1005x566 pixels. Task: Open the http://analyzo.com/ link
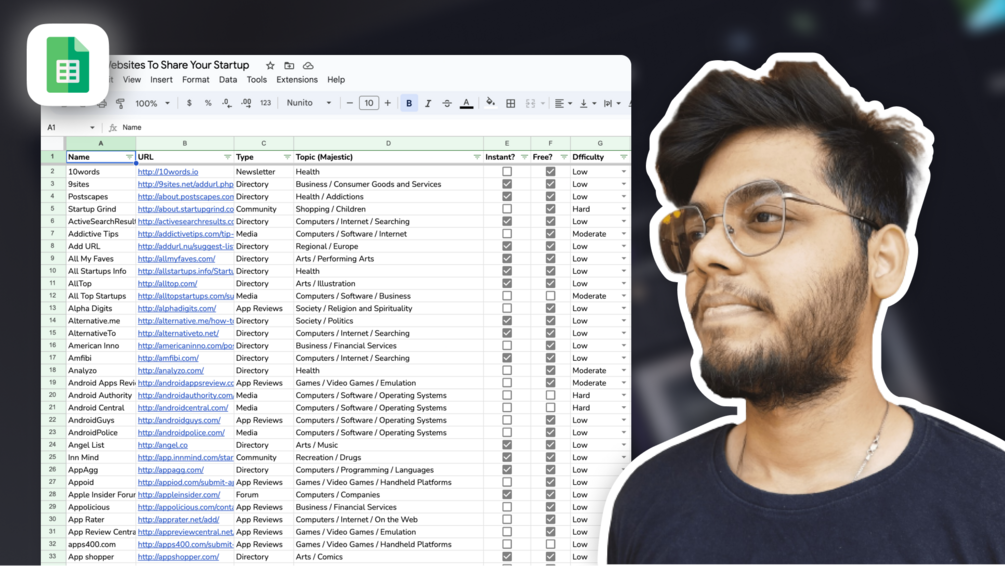point(170,370)
